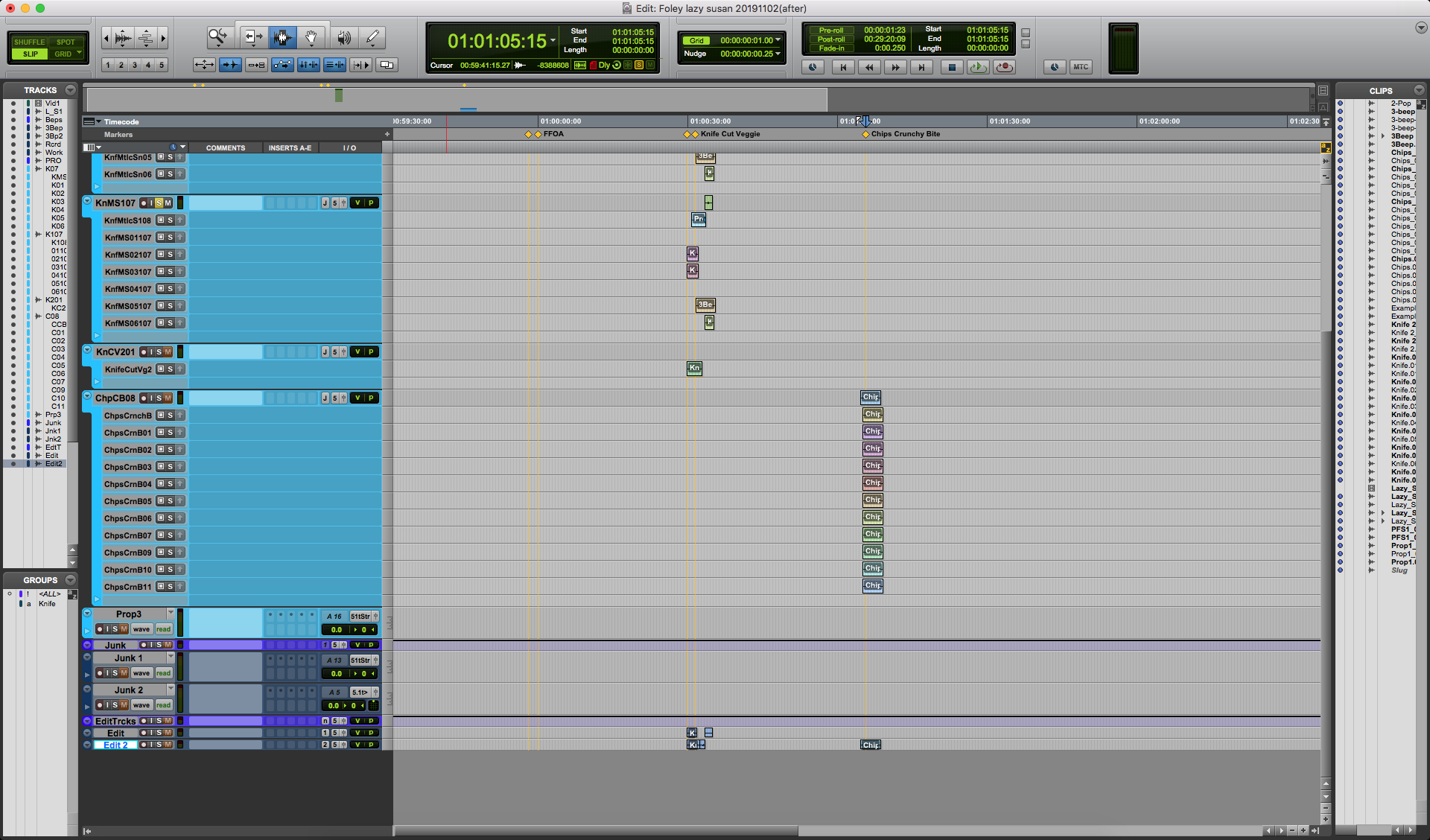Select the Trim tool

pyautogui.click(x=253, y=36)
